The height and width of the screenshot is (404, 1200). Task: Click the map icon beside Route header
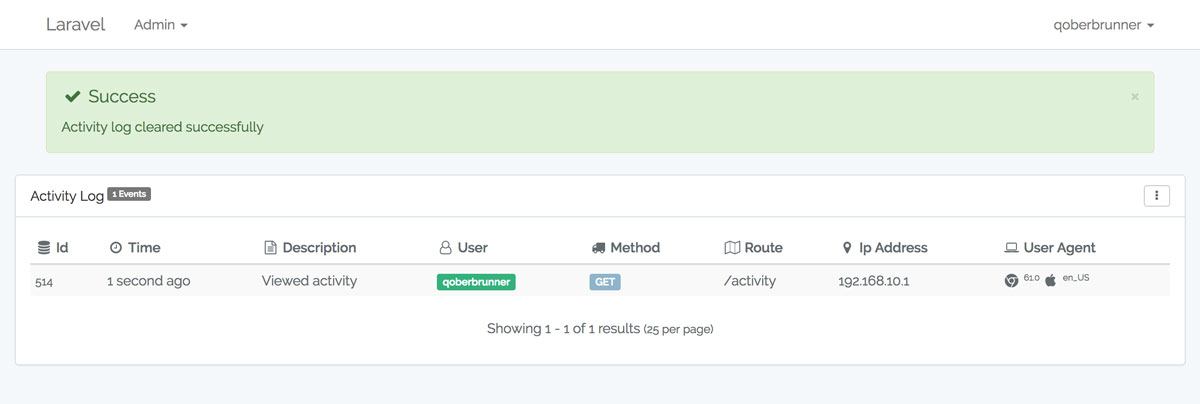(x=732, y=247)
